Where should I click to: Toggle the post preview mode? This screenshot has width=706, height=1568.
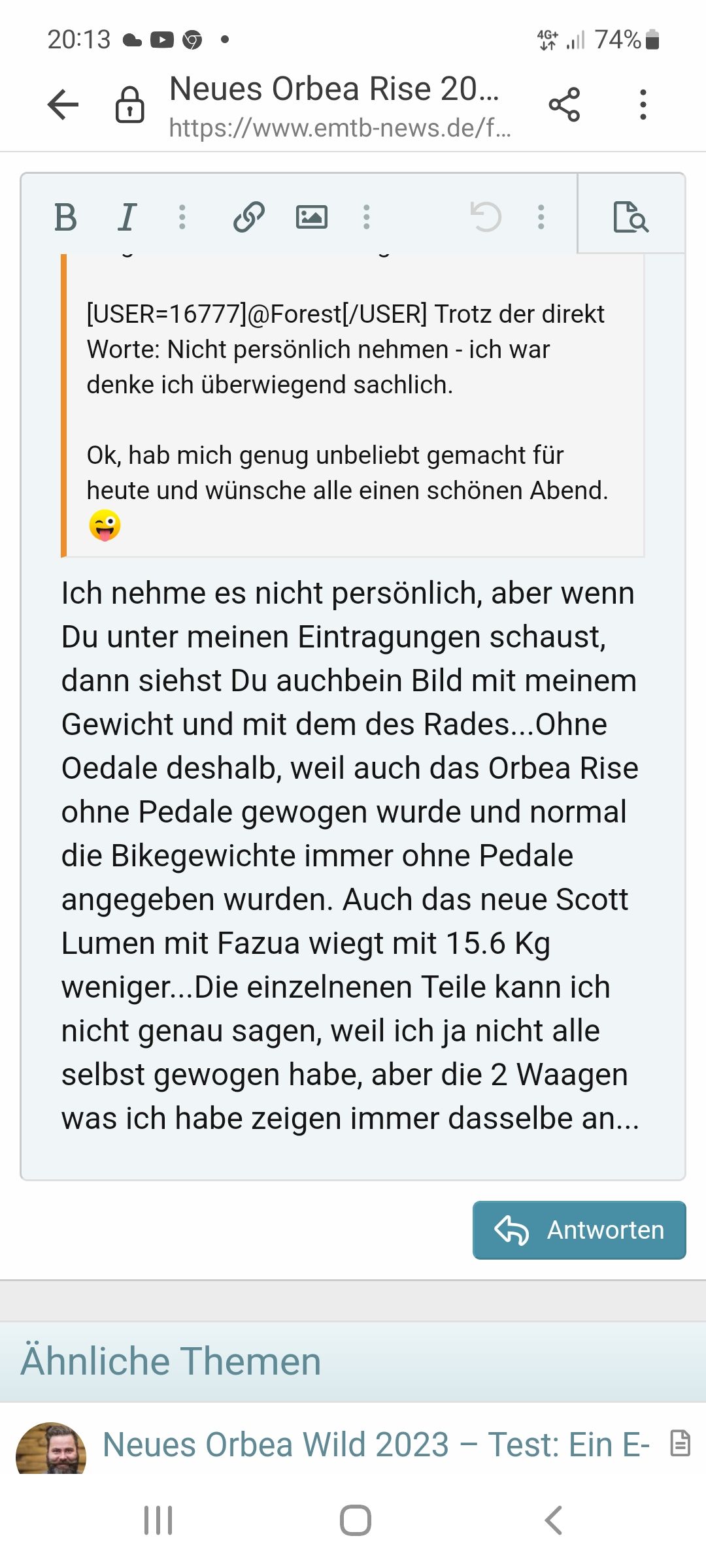[631, 217]
